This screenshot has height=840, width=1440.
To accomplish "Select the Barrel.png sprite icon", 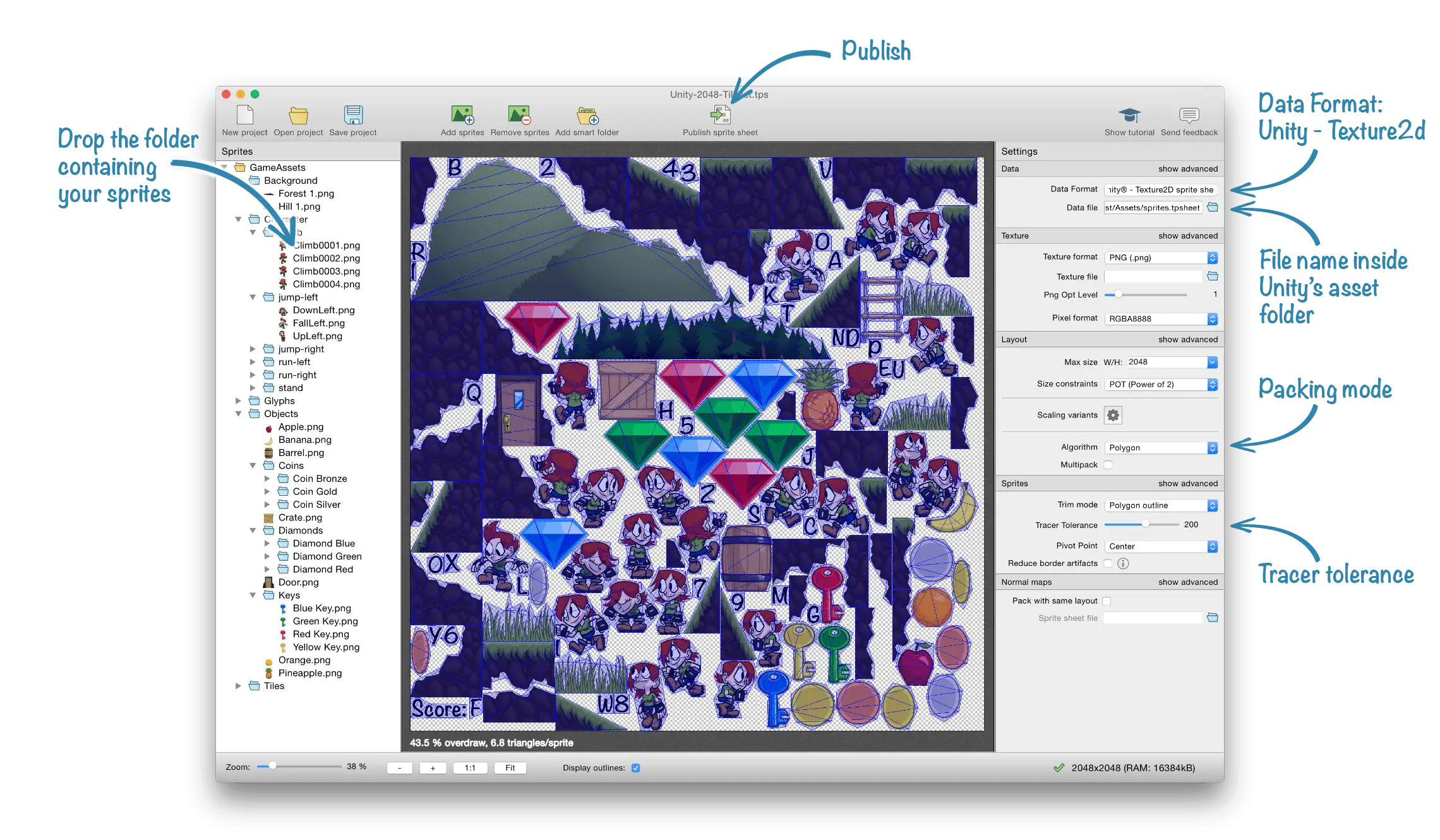I will 268,453.
